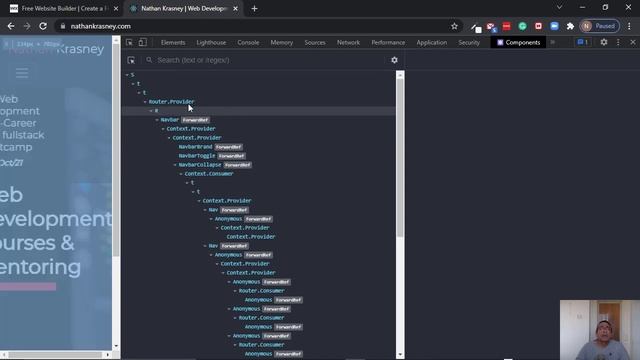Click the component tree scrollbar thumb
This screenshot has height=360, width=640.
click(x=400, y=158)
